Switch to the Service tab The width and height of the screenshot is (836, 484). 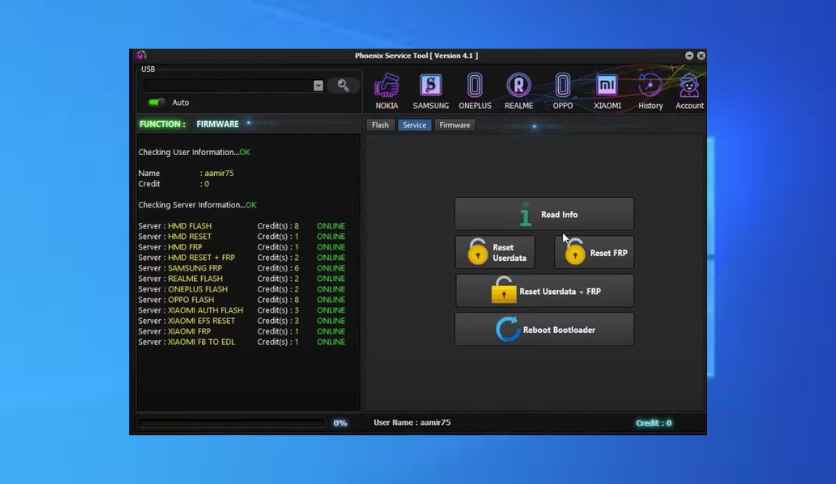coord(414,125)
